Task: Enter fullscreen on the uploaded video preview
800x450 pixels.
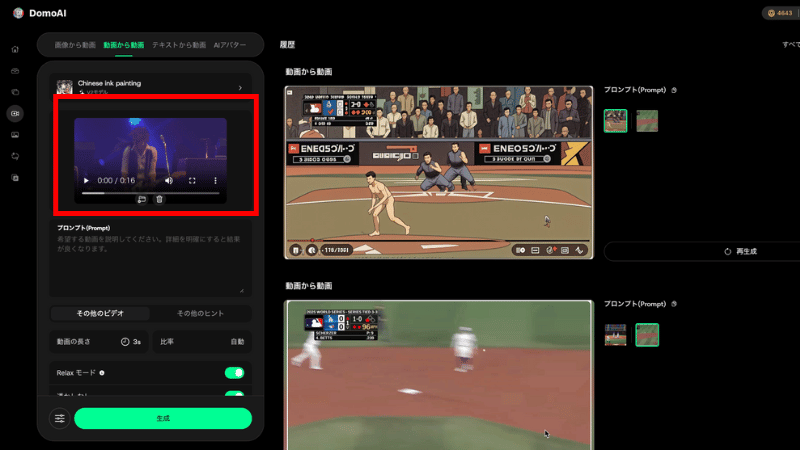Action: [x=192, y=181]
